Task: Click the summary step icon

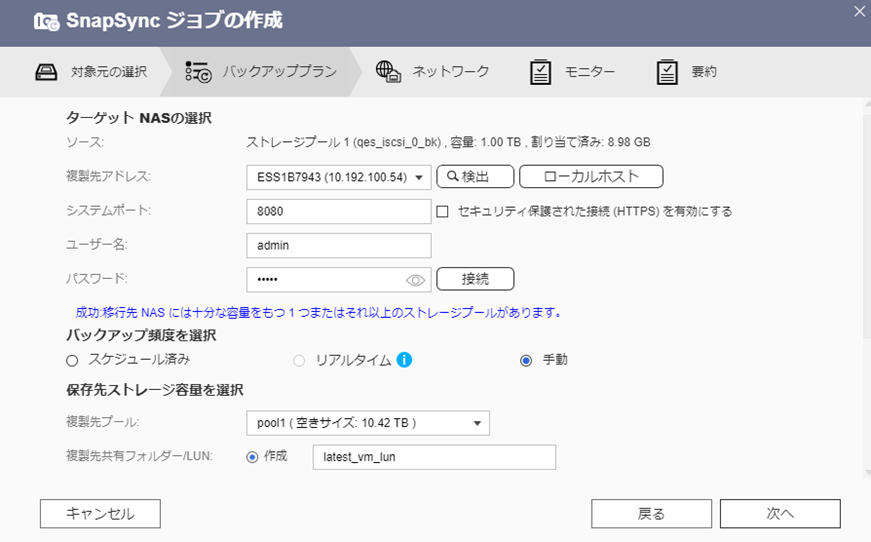Action: click(667, 72)
